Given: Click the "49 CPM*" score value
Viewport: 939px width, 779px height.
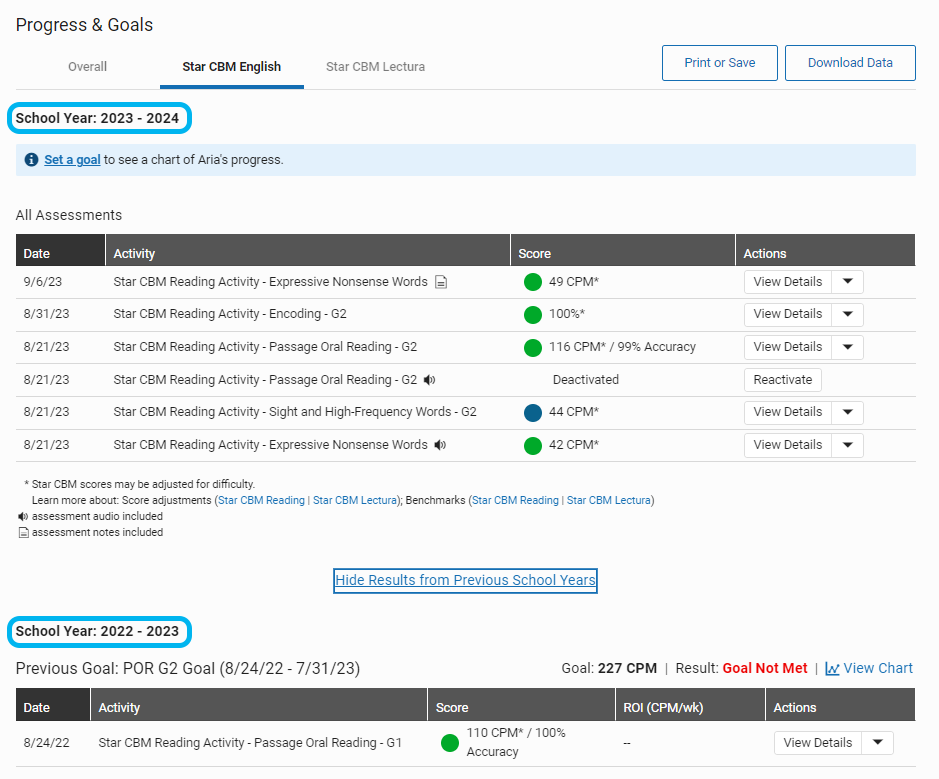Looking at the screenshot, I should [x=574, y=281].
